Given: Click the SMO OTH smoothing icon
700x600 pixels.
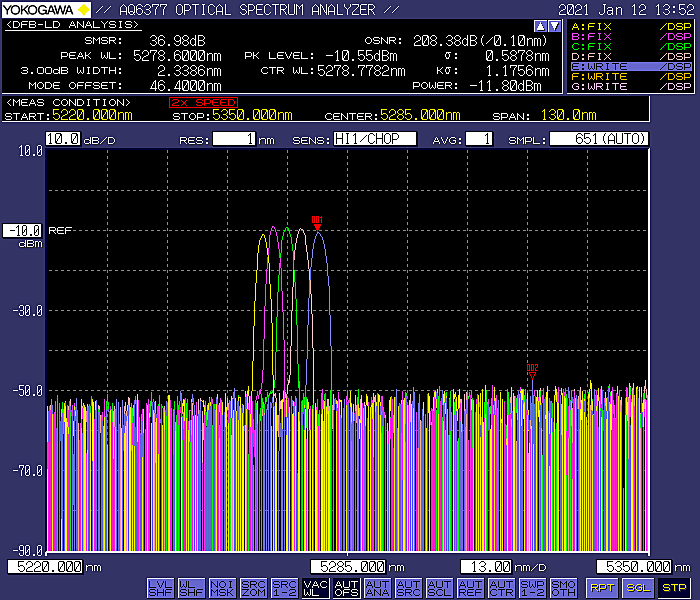Looking at the screenshot, I should [x=563, y=587].
